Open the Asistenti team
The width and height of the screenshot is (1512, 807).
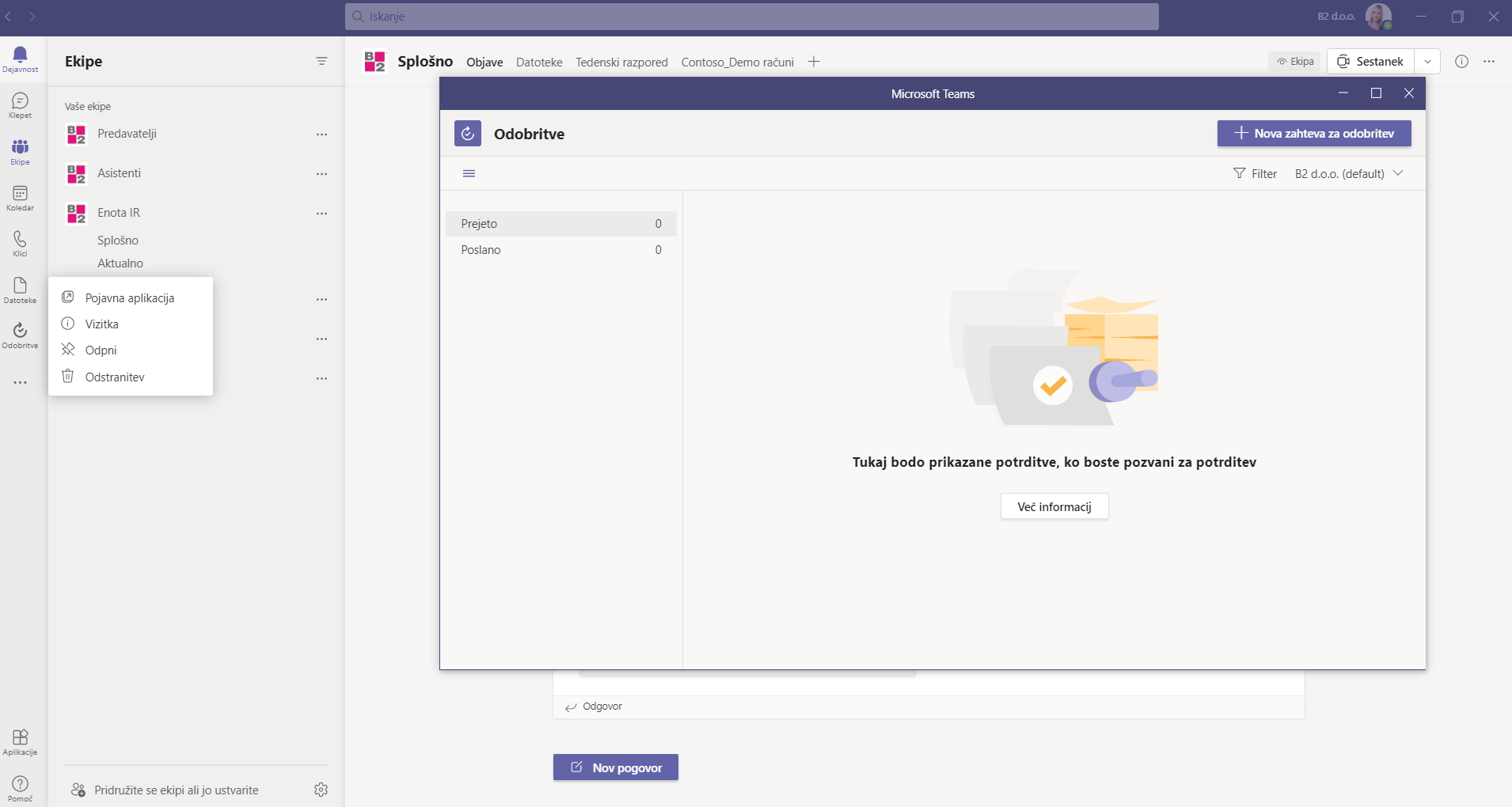click(x=119, y=173)
